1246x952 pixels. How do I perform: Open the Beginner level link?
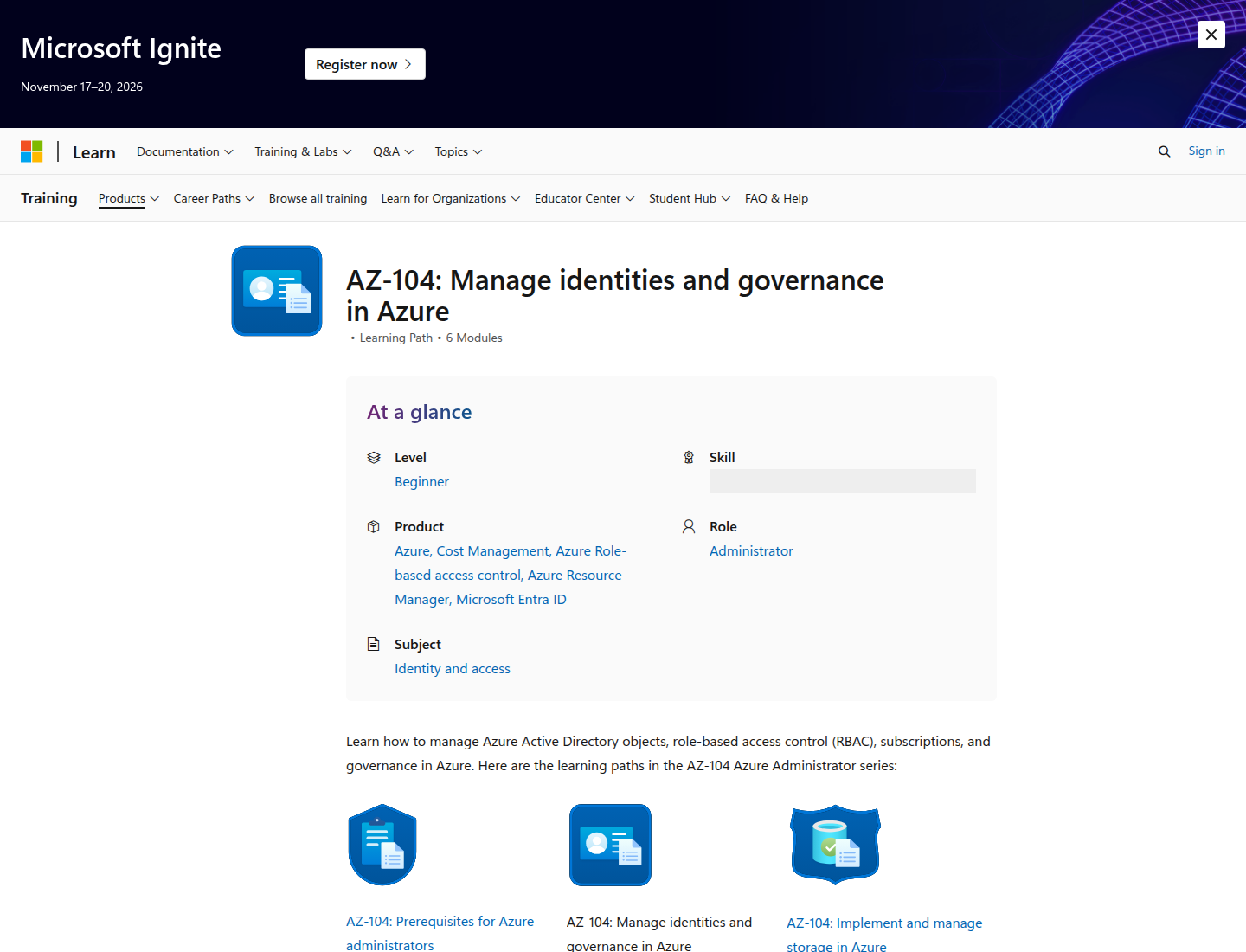click(x=421, y=481)
